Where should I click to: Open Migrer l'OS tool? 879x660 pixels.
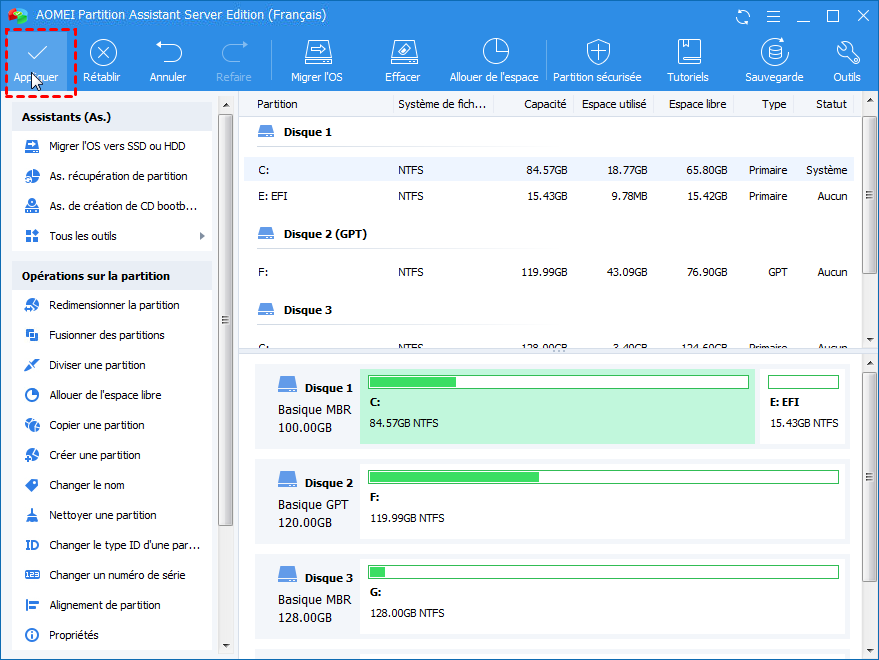coord(316,60)
